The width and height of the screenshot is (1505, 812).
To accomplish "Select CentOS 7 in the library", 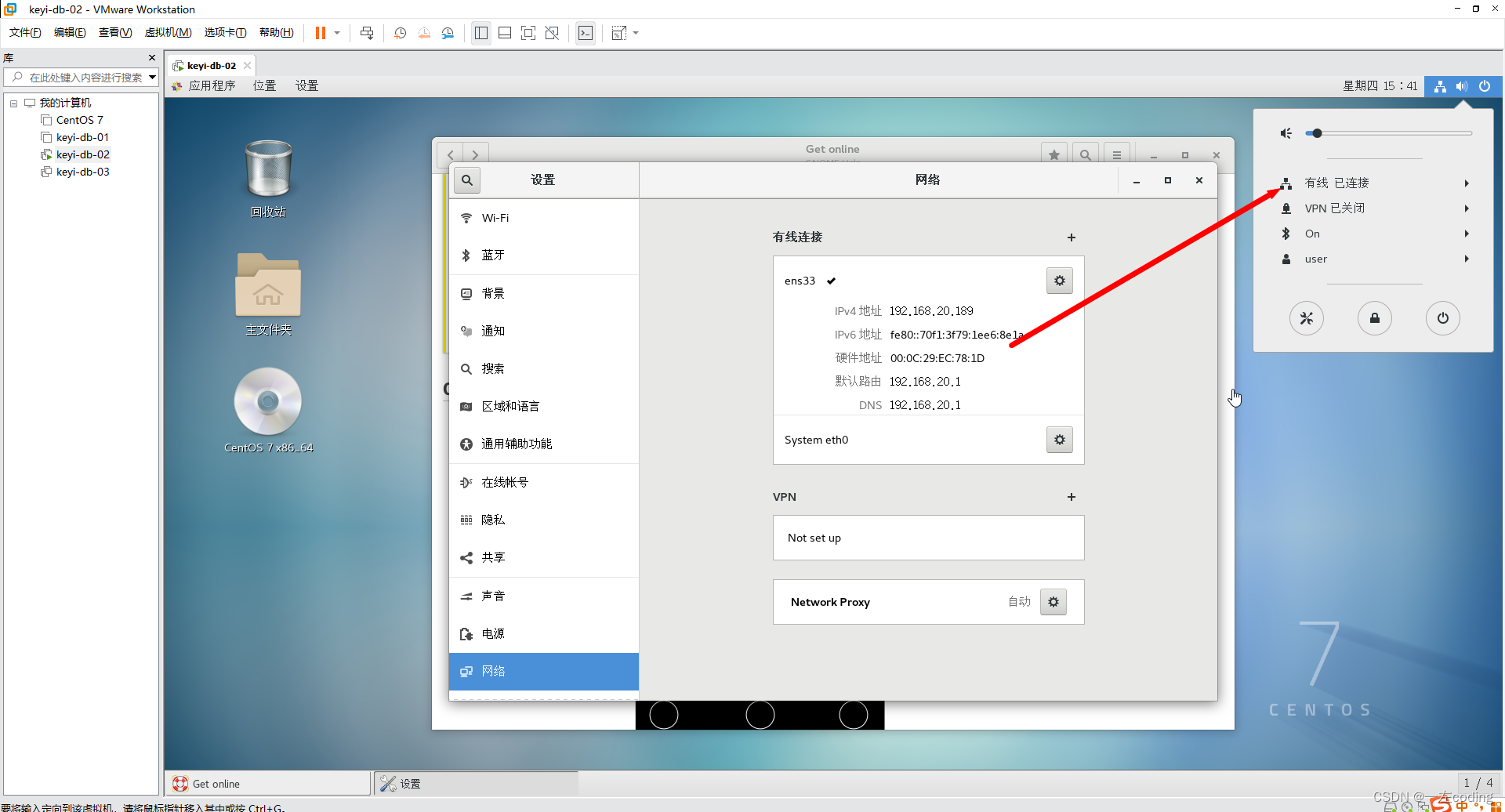I will click(79, 120).
